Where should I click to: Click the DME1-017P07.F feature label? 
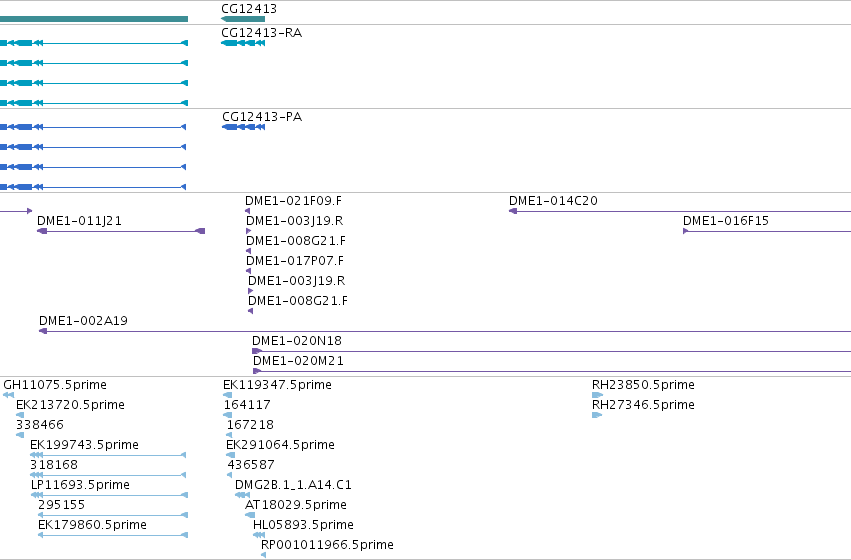(x=295, y=261)
